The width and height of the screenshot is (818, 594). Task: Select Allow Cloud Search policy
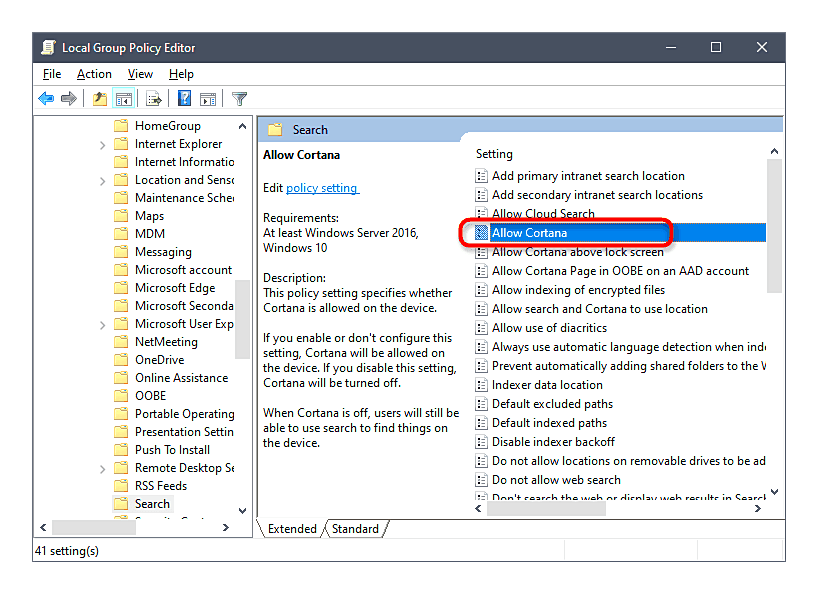[x=543, y=214]
